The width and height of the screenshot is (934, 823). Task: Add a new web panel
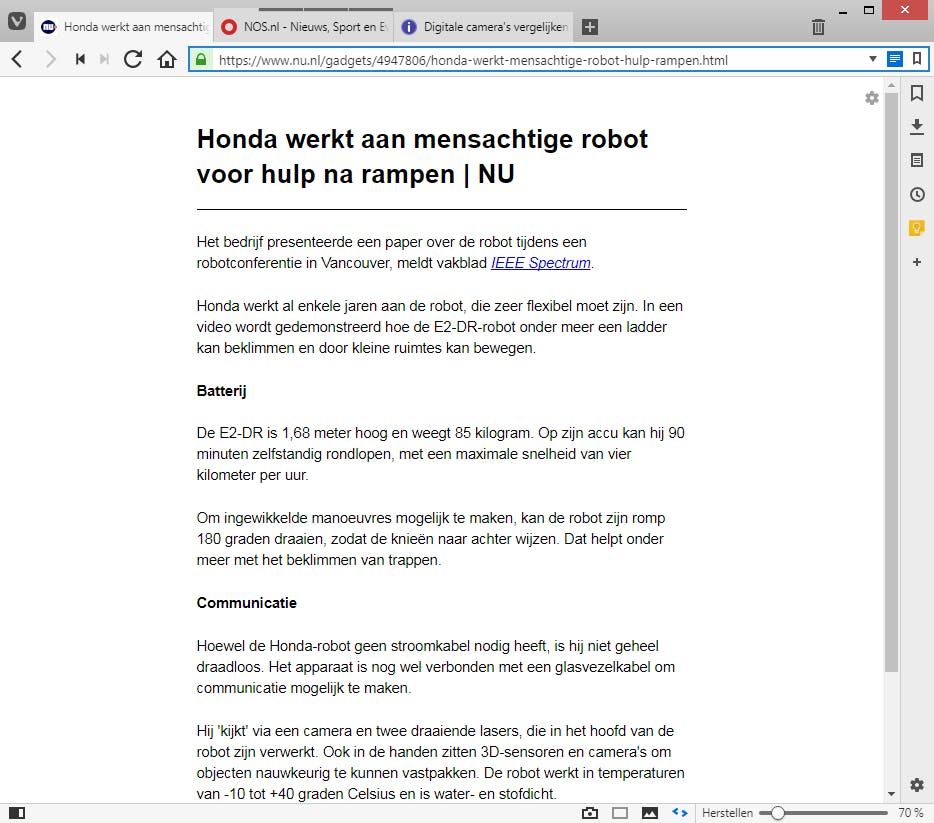917,262
